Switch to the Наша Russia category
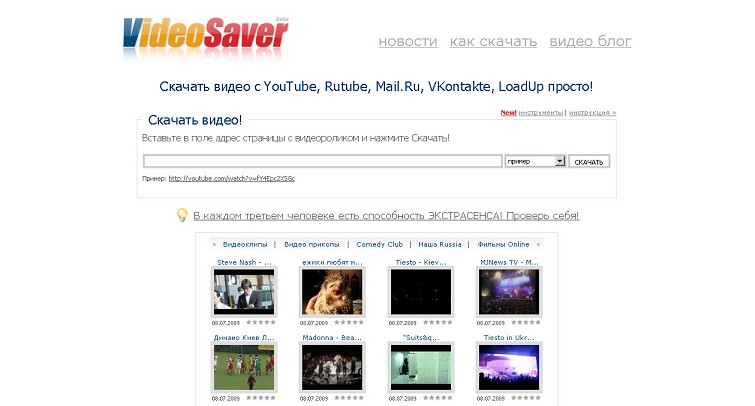This screenshot has width=755, height=406. pos(440,245)
